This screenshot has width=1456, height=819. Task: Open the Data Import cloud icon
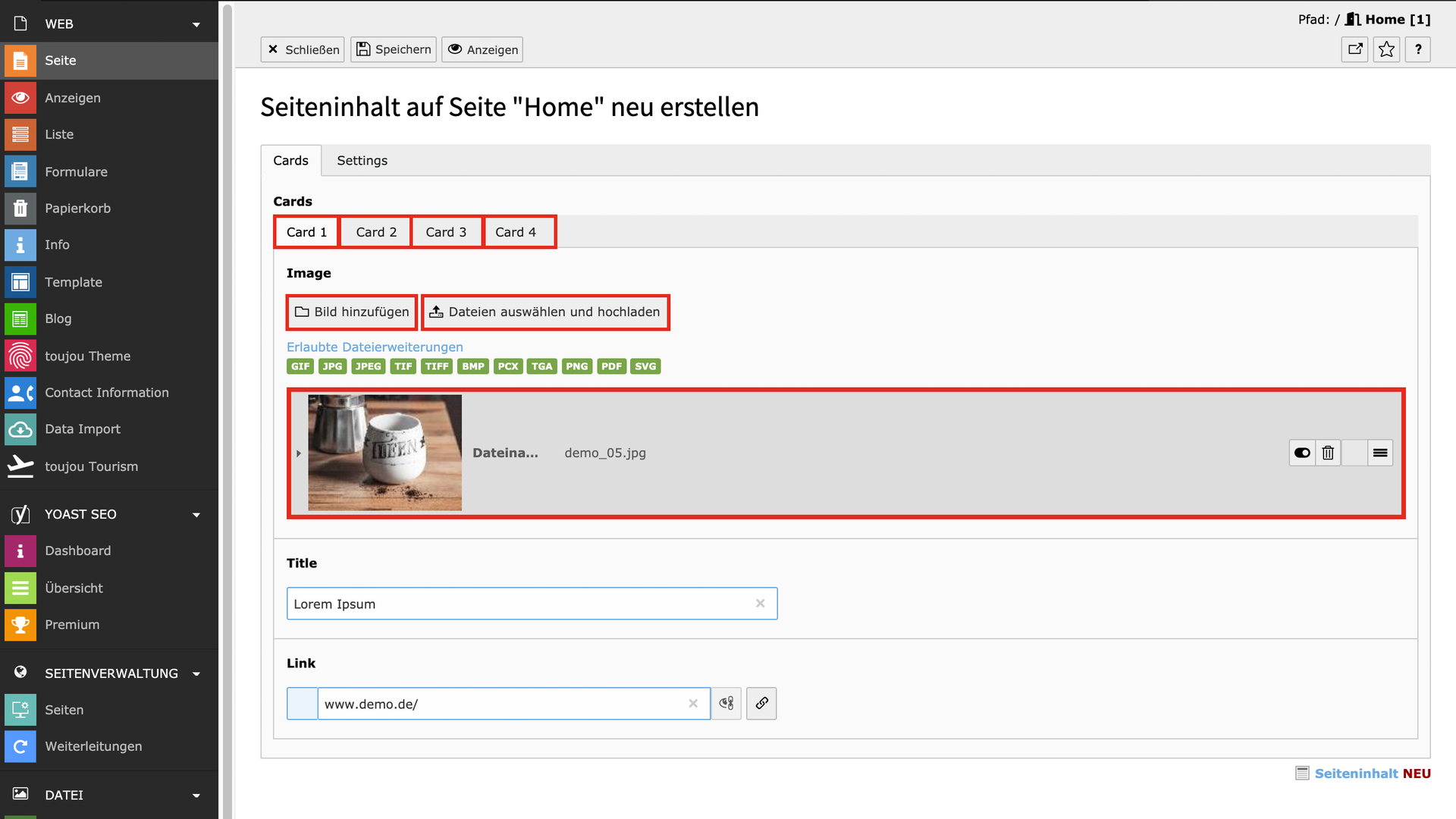pyautogui.click(x=20, y=429)
